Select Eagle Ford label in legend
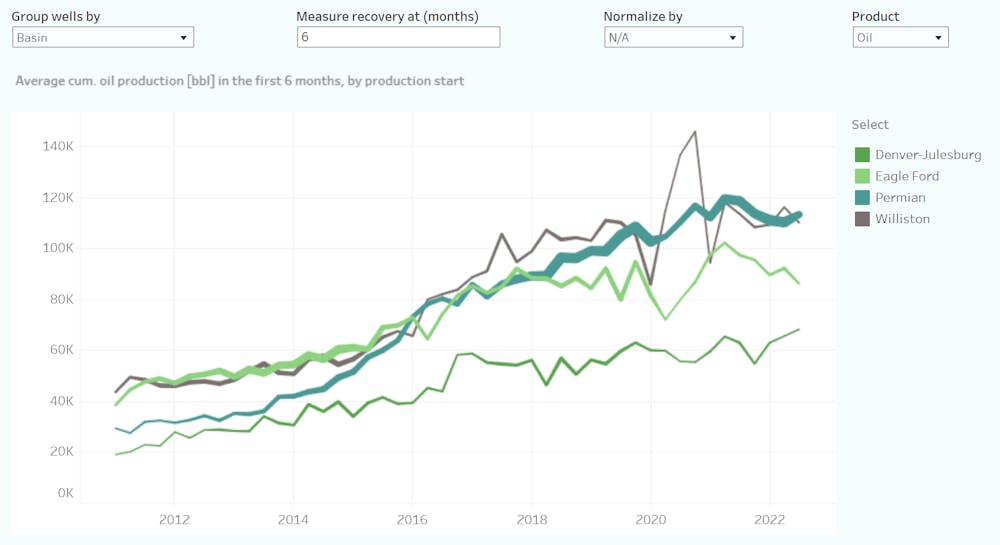This screenshot has height=545, width=1000. 907,176
